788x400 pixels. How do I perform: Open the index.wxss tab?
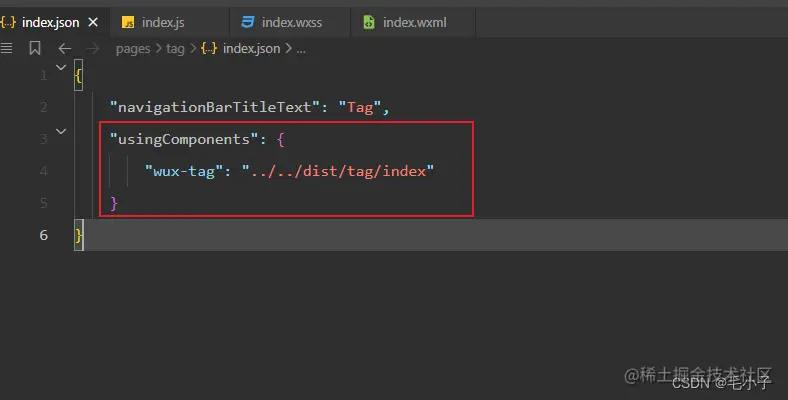[x=291, y=23]
